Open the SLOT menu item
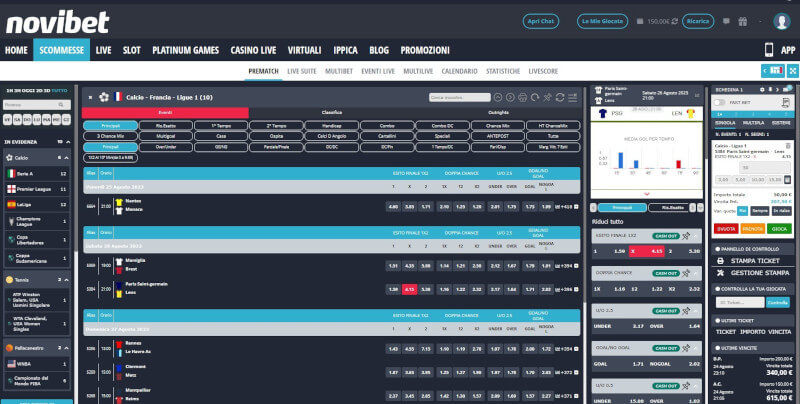800x404 pixels. (132, 49)
